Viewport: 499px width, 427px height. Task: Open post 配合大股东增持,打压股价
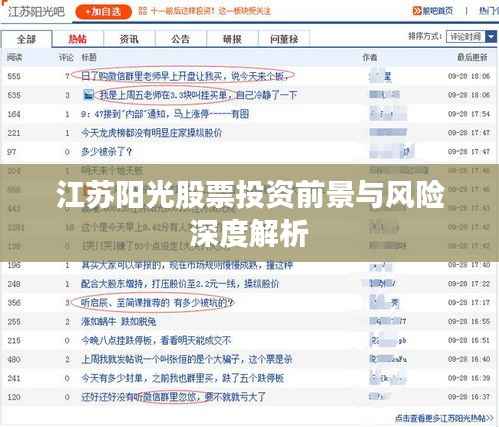[x=180, y=284]
